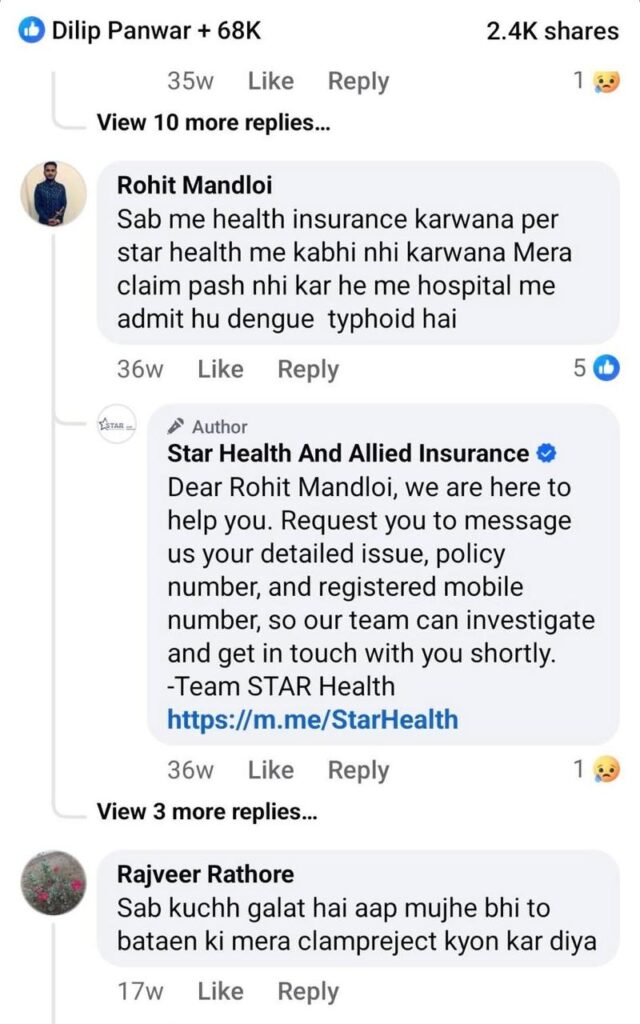Screen dimensions: 640x1024
Task: Like Rajveer Rathore's comment
Action: [x=220, y=991]
